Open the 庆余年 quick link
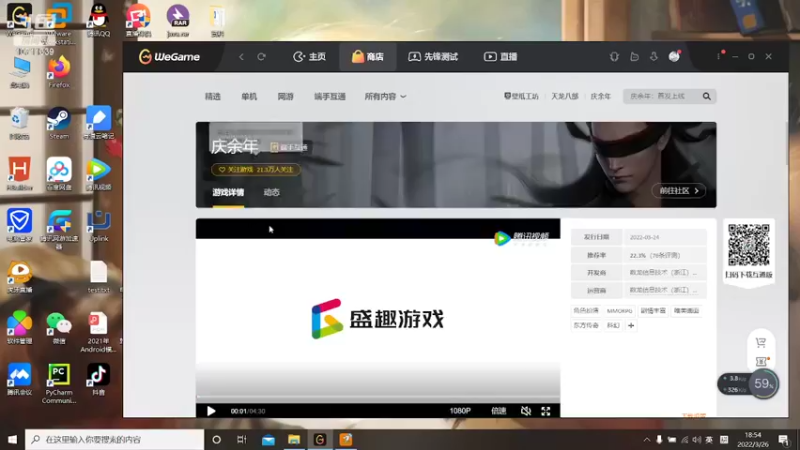The image size is (800, 450). click(x=601, y=96)
